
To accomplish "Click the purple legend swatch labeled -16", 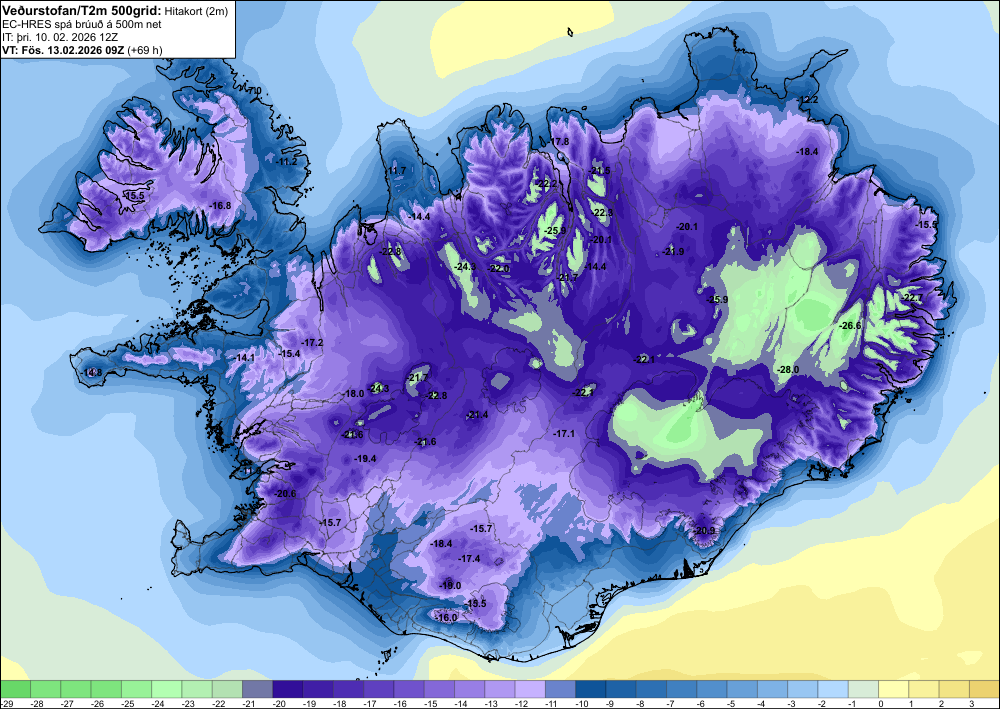I will (x=409, y=689).
